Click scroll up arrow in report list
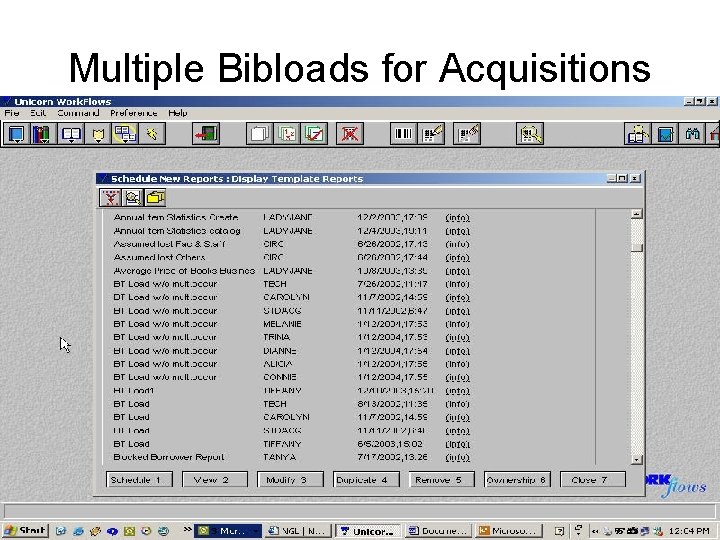 click(x=636, y=214)
